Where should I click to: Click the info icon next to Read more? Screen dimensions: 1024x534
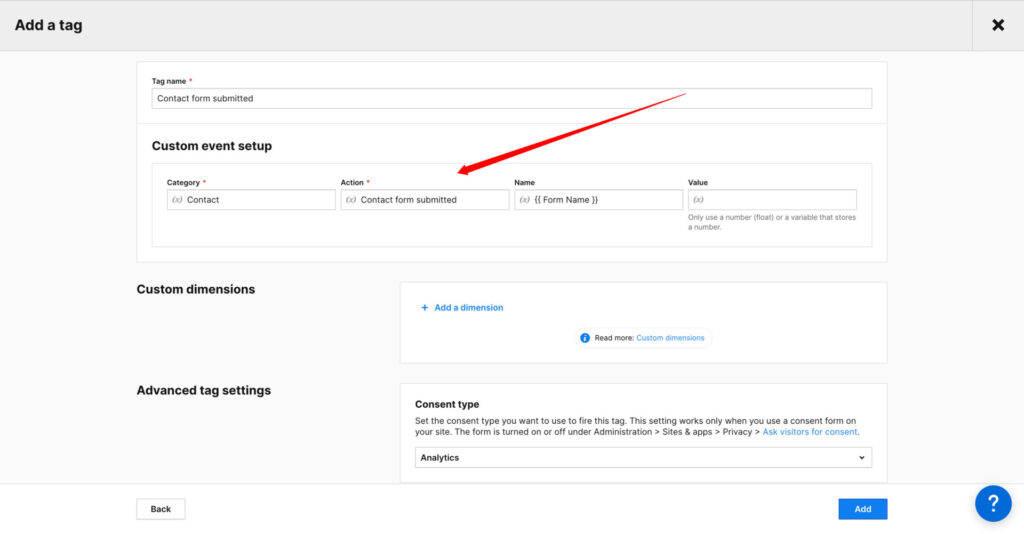click(585, 338)
